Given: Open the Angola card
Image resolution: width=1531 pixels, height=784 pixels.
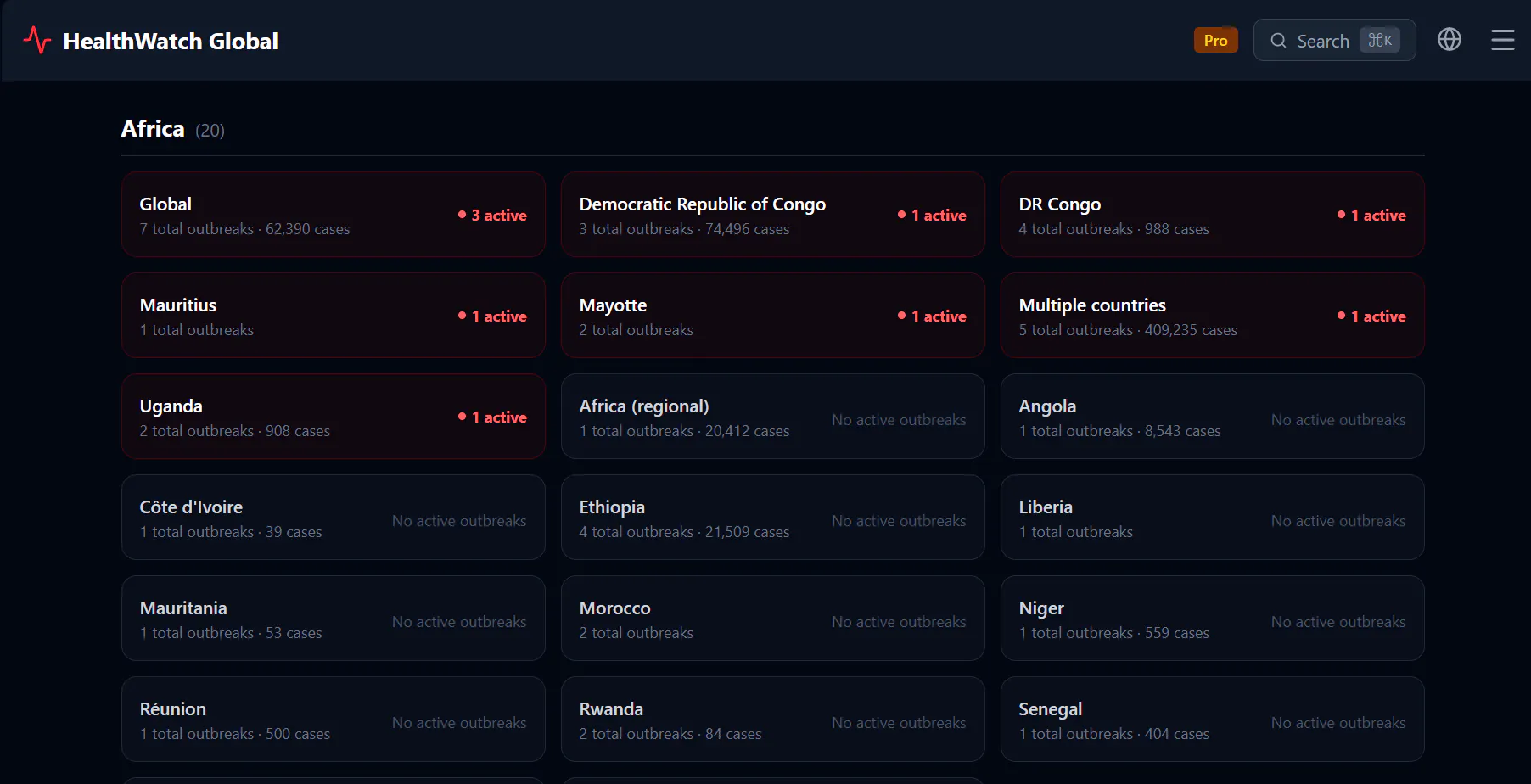Looking at the screenshot, I should (1213, 416).
